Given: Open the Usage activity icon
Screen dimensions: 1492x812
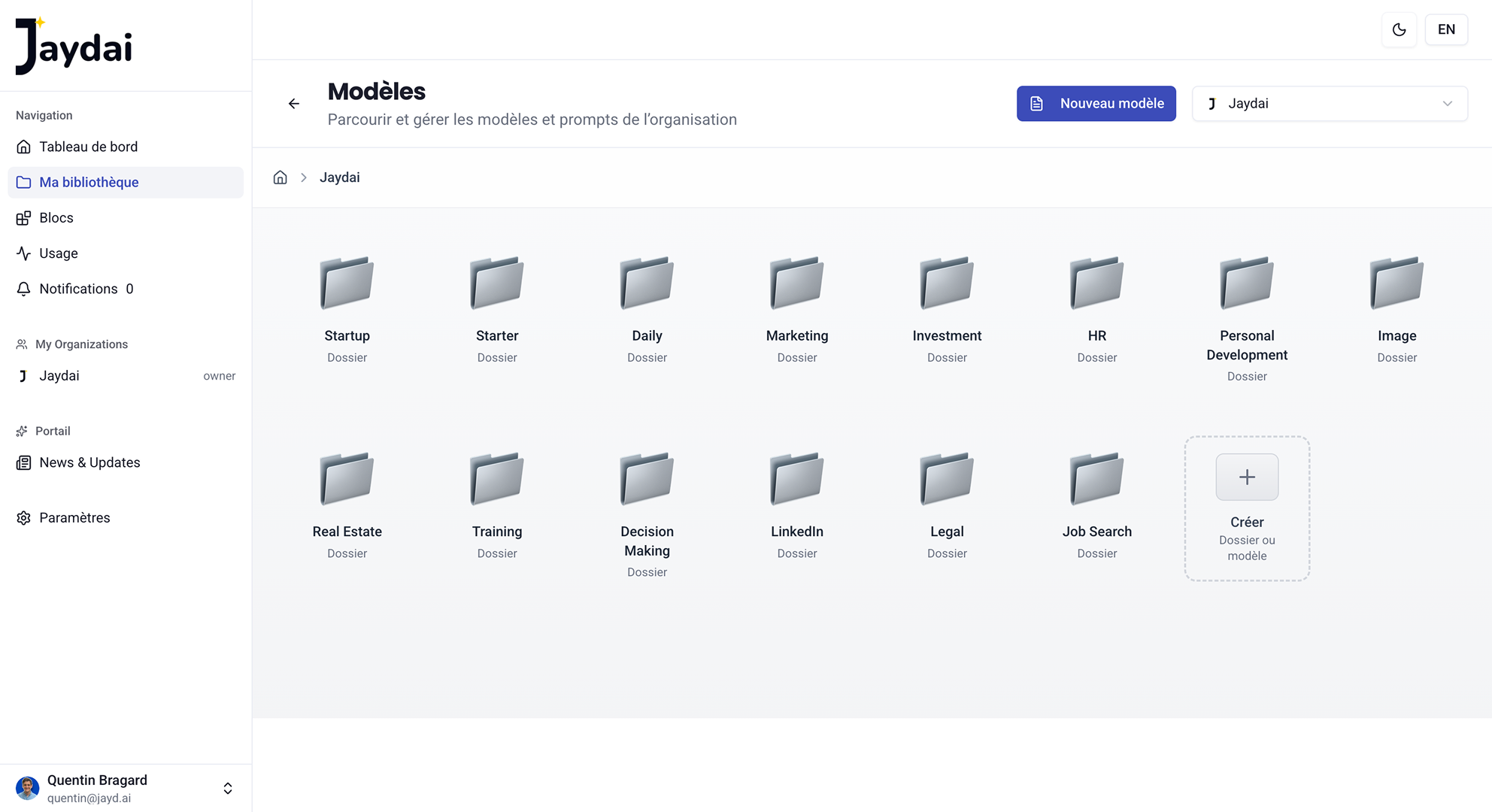Looking at the screenshot, I should point(23,253).
